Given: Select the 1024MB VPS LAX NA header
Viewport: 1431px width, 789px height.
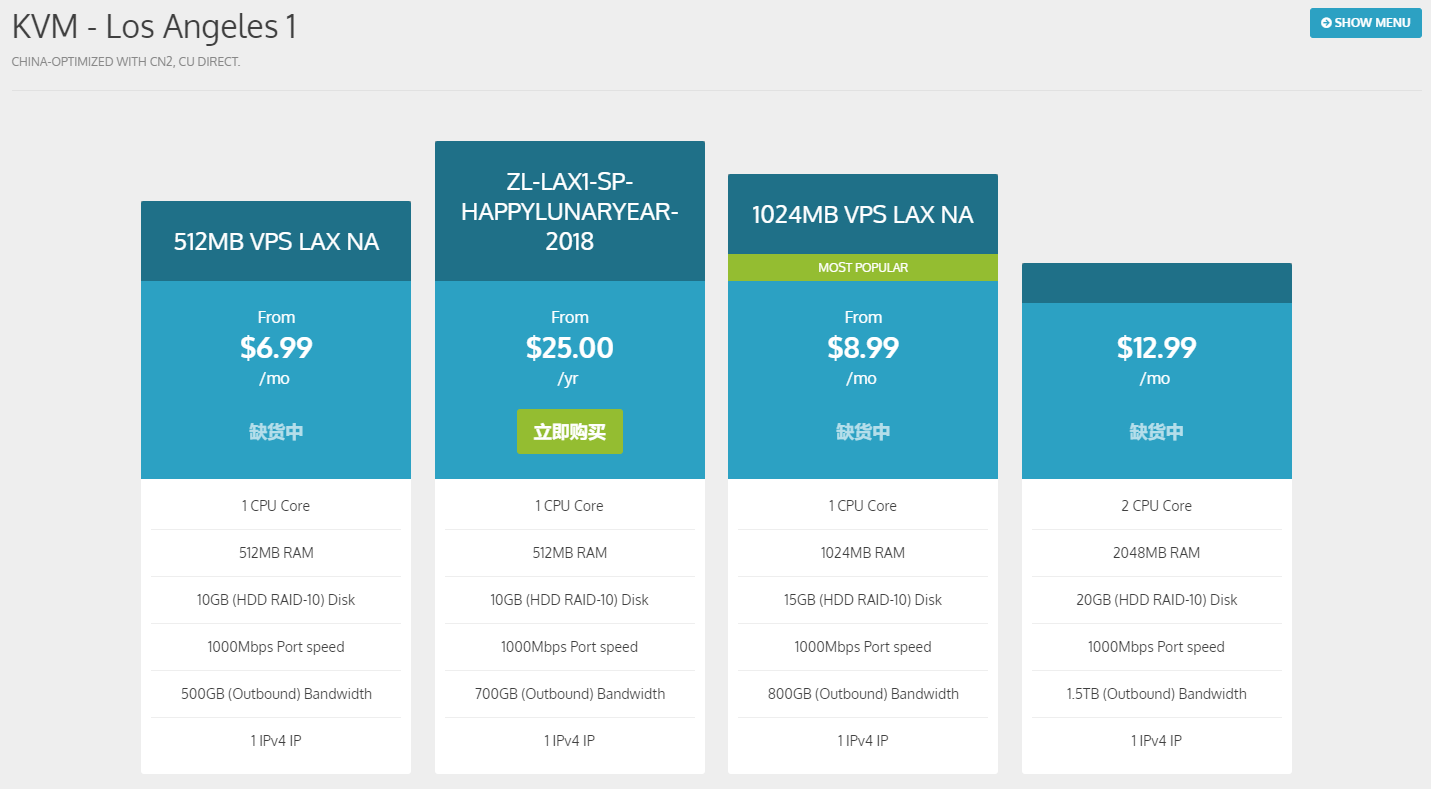Looking at the screenshot, I should [863, 214].
